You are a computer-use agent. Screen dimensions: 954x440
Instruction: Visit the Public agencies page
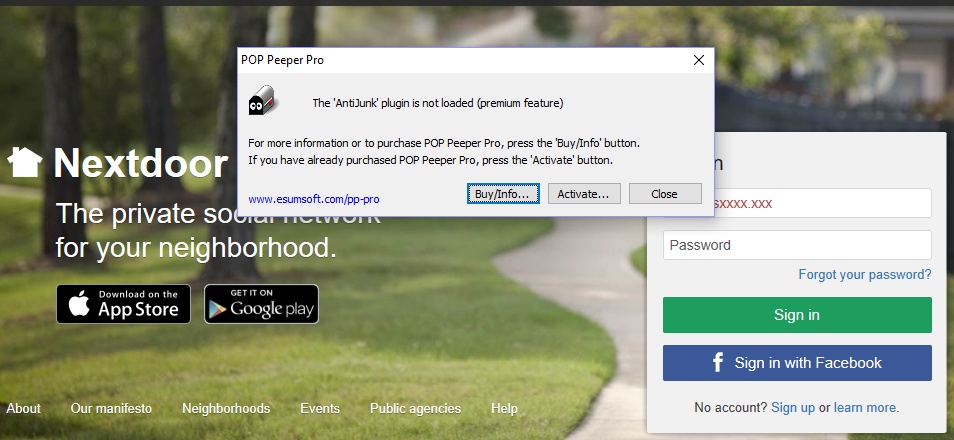point(416,408)
